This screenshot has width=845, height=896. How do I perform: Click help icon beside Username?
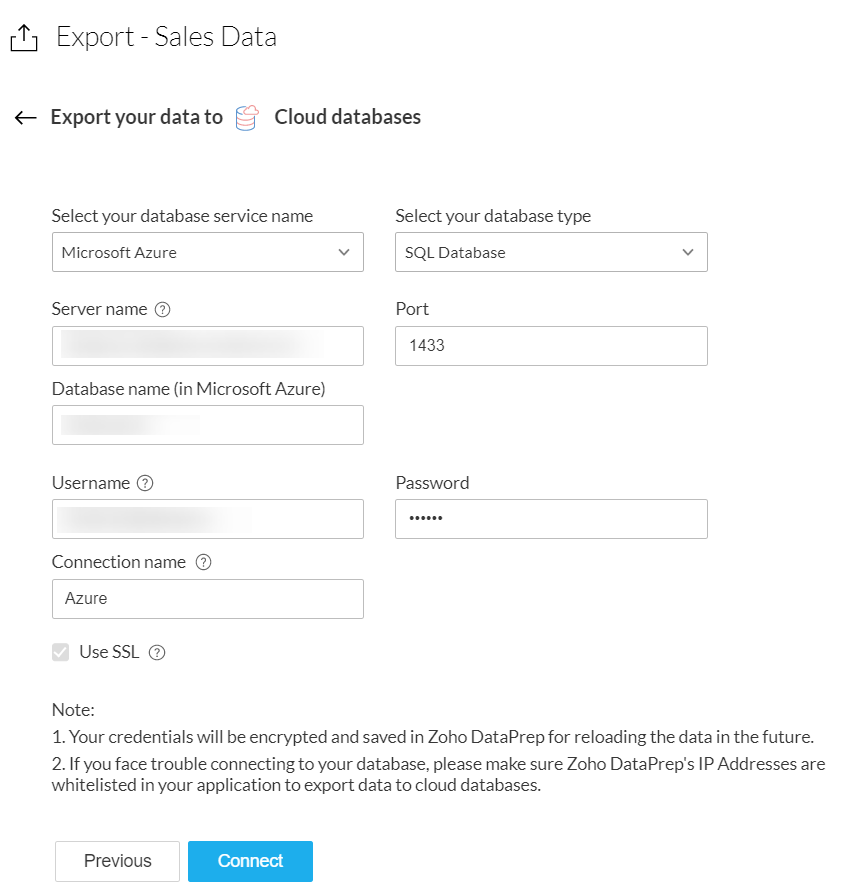click(x=145, y=484)
